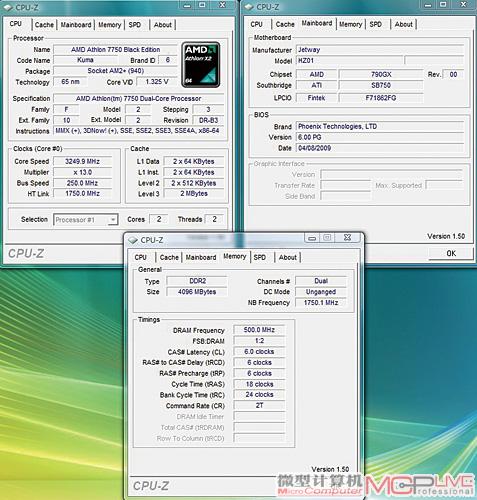Click the Code Name value 'Kuma'
The height and width of the screenshot is (500, 477).
[x=85, y=60]
